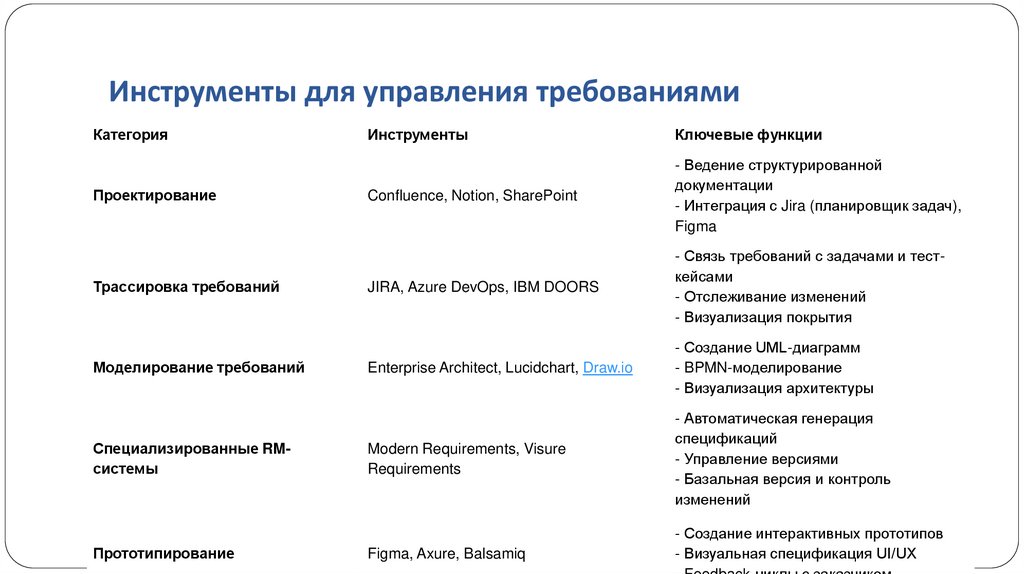Click 'BPMN-моделирование' line
This screenshot has height=574, width=1024.
(758, 368)
